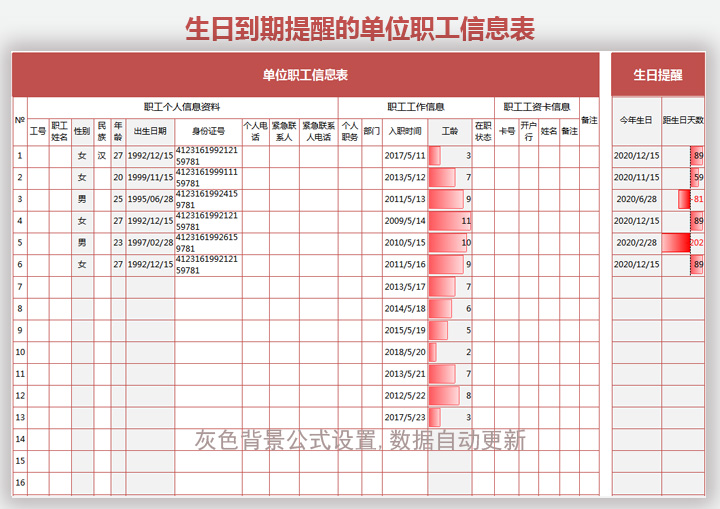The width and height of the screenshot is (720, 509).
Task: Select days-to-birthday cell showing 59
Action: coord(683,178)
